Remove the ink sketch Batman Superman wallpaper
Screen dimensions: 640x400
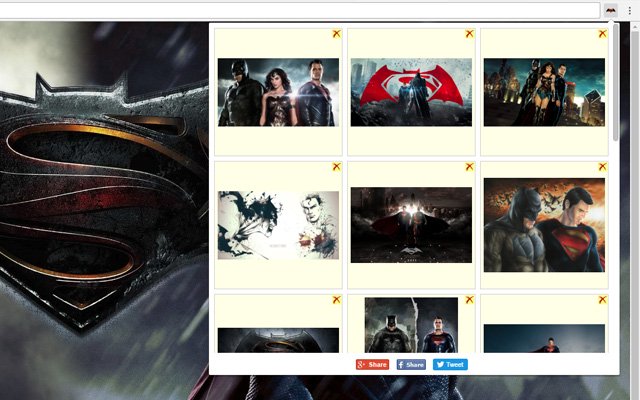click(336, 167)
